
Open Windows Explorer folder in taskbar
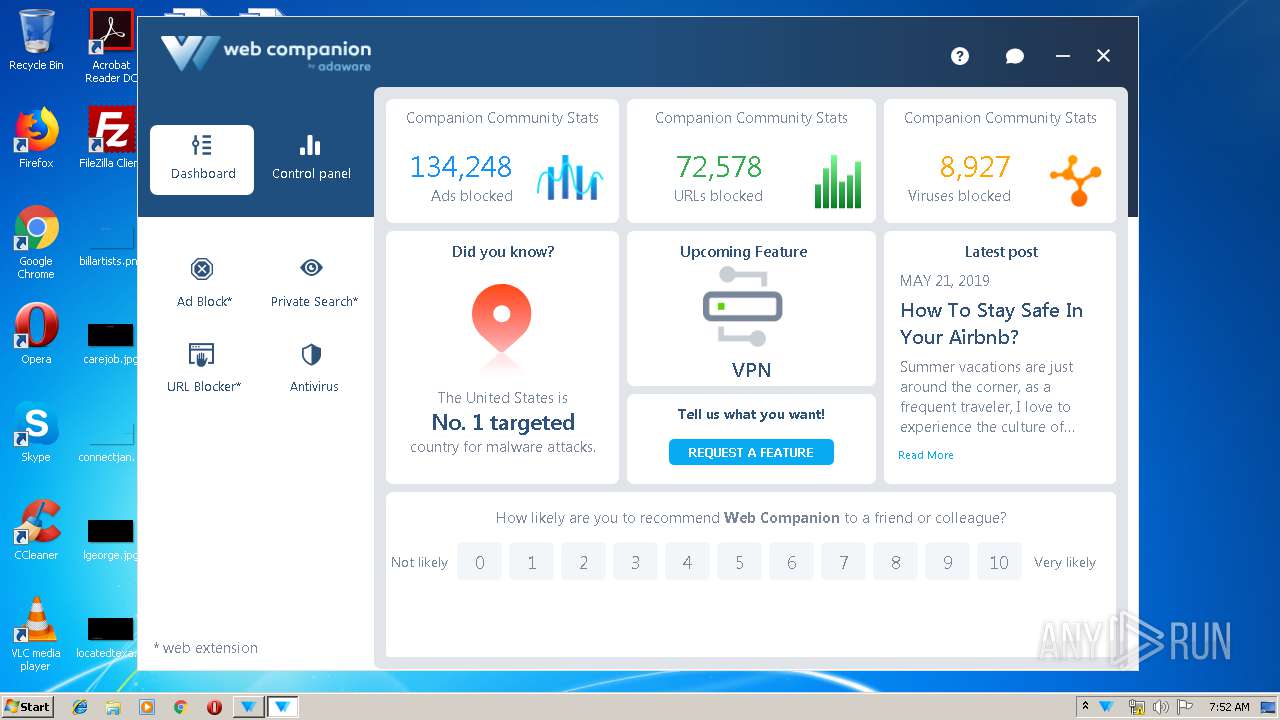point(113,707)
